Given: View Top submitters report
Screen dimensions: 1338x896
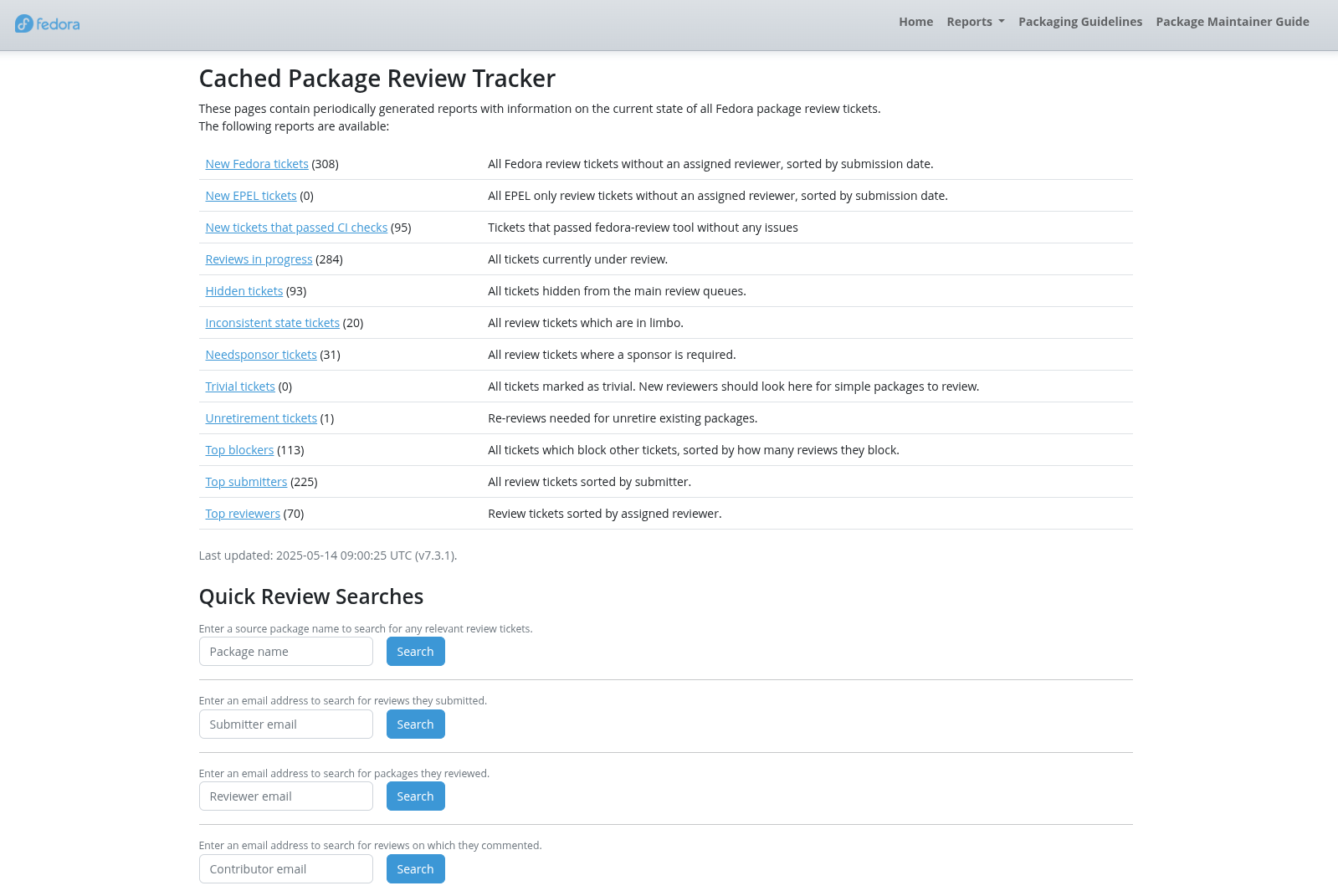Looking at the screenshot, I should click(246, 482).
